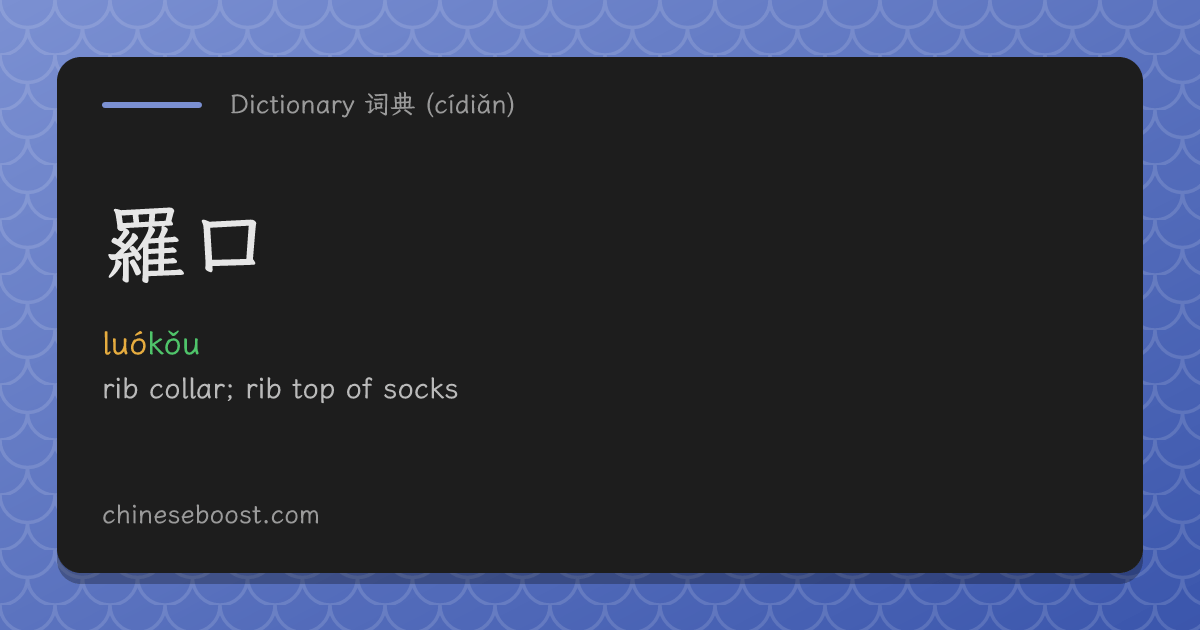Click the large traditional character 羅
Screen dimensions: 1200x630
tap(147, 245)
